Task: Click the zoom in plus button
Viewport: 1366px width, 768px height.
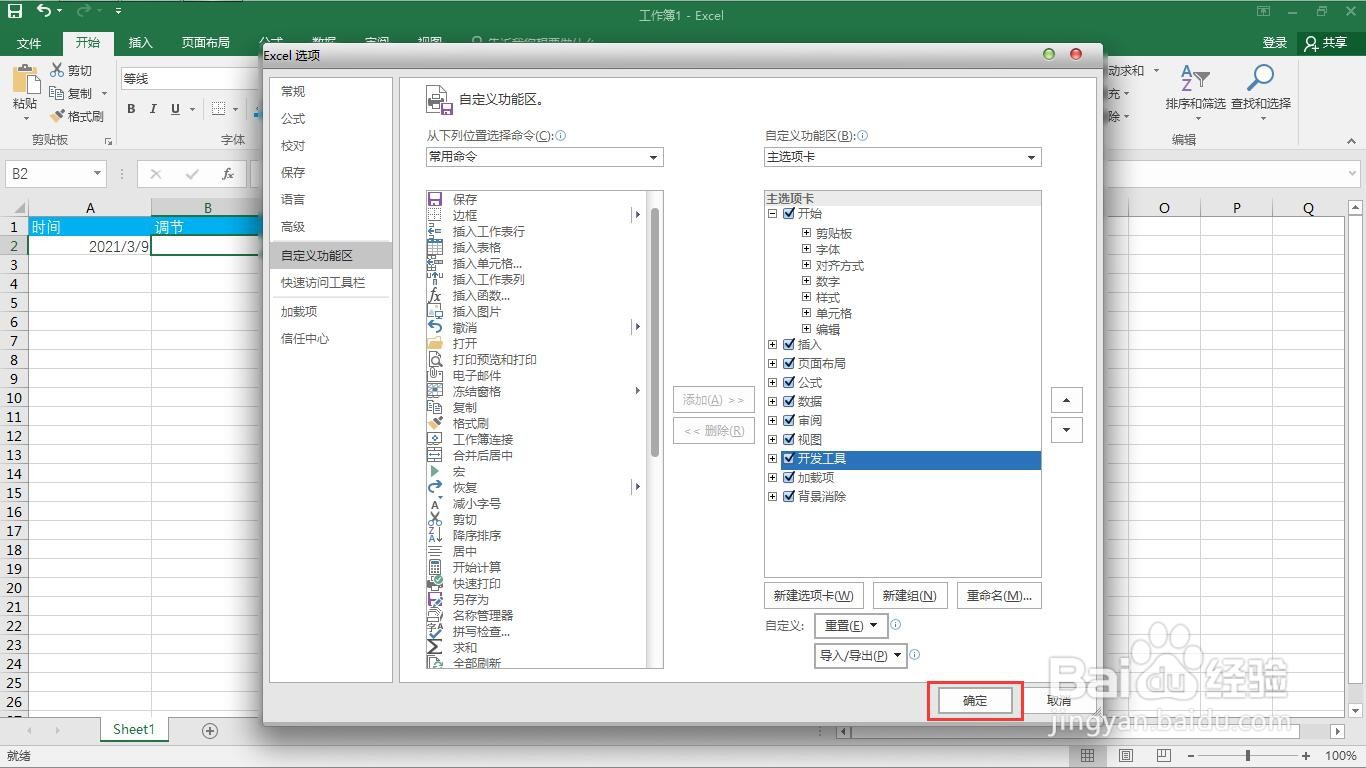Action: point(1306,756)
